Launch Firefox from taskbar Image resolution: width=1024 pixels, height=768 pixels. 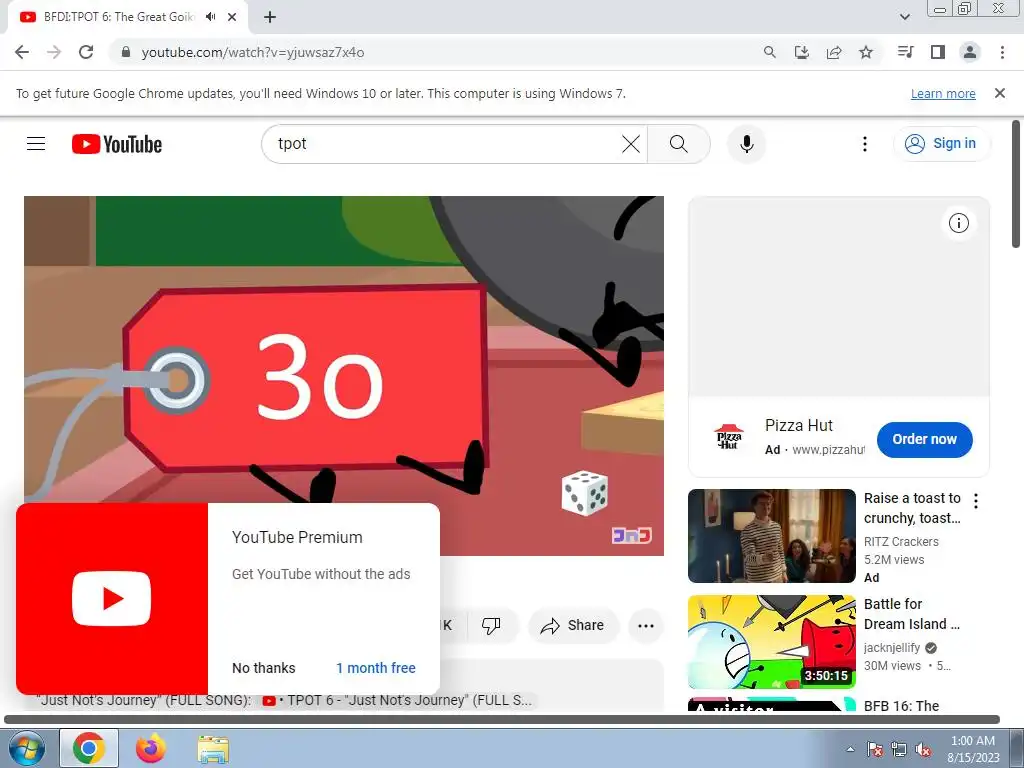(151, 749)
